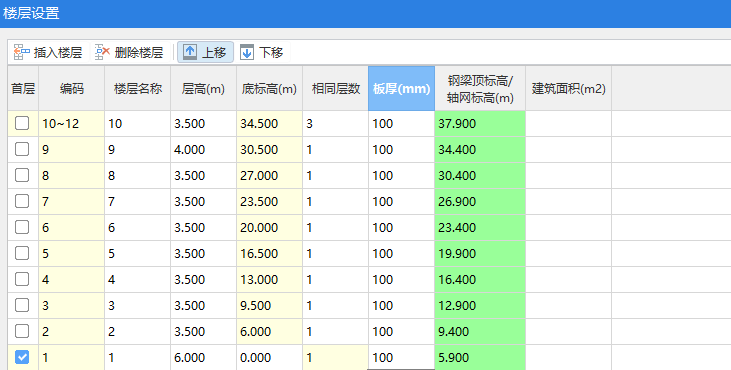731x370 pixels.
Task: Click the 插入楼层 (insert floor) icon
Action: (21, 52)
